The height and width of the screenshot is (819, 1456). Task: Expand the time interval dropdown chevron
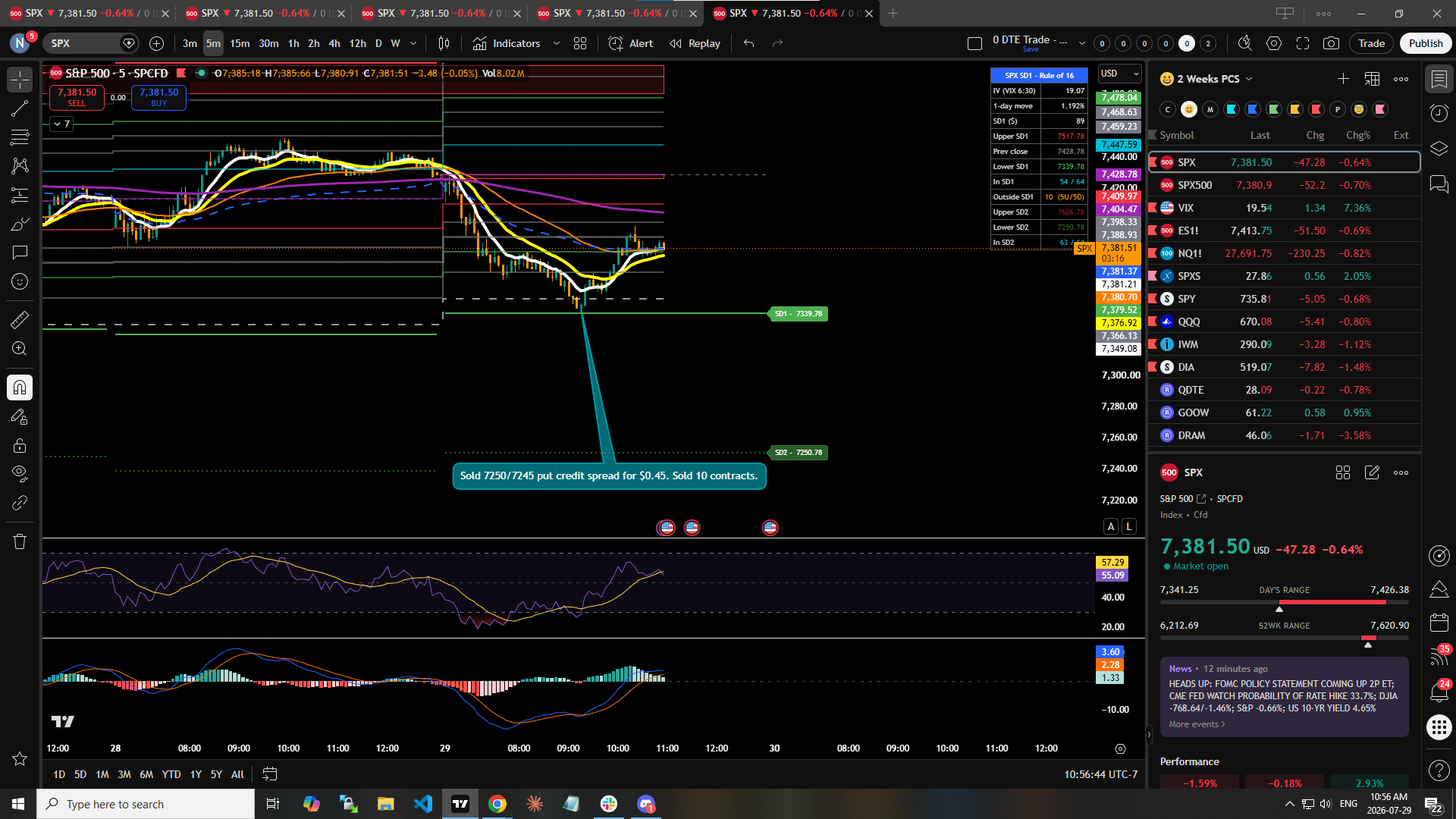[413, 43]
